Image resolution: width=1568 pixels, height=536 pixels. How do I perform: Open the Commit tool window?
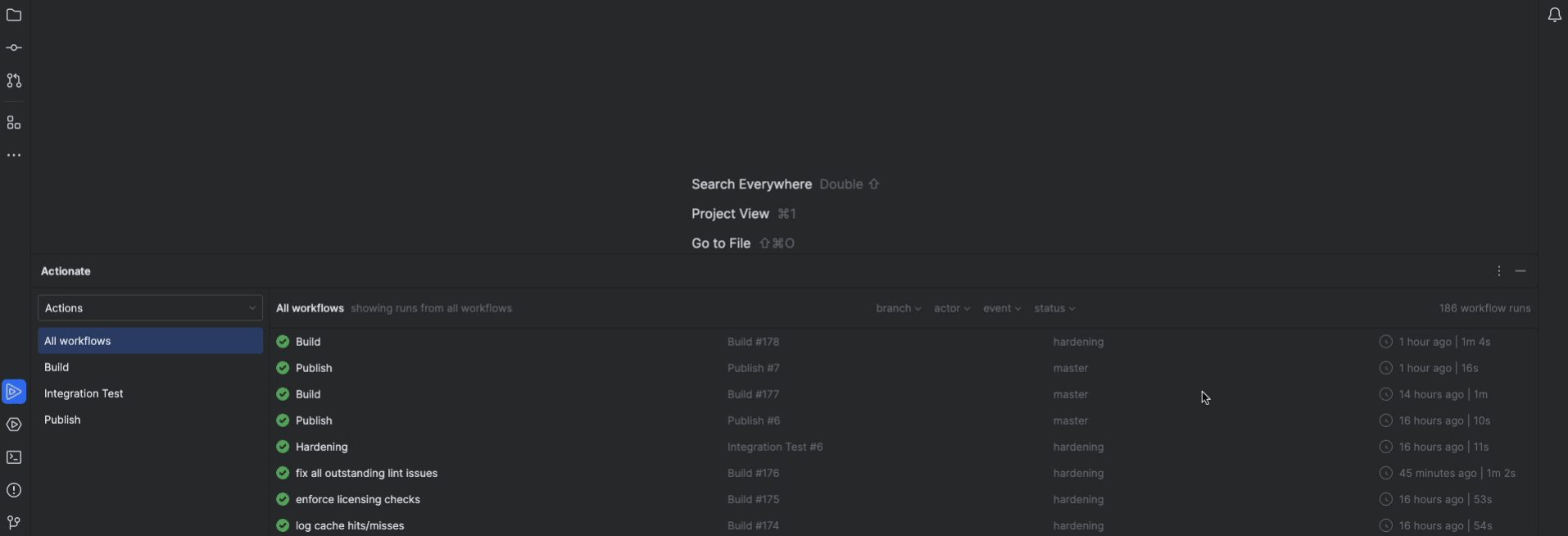pyautogui.click(x=14, y=48)
